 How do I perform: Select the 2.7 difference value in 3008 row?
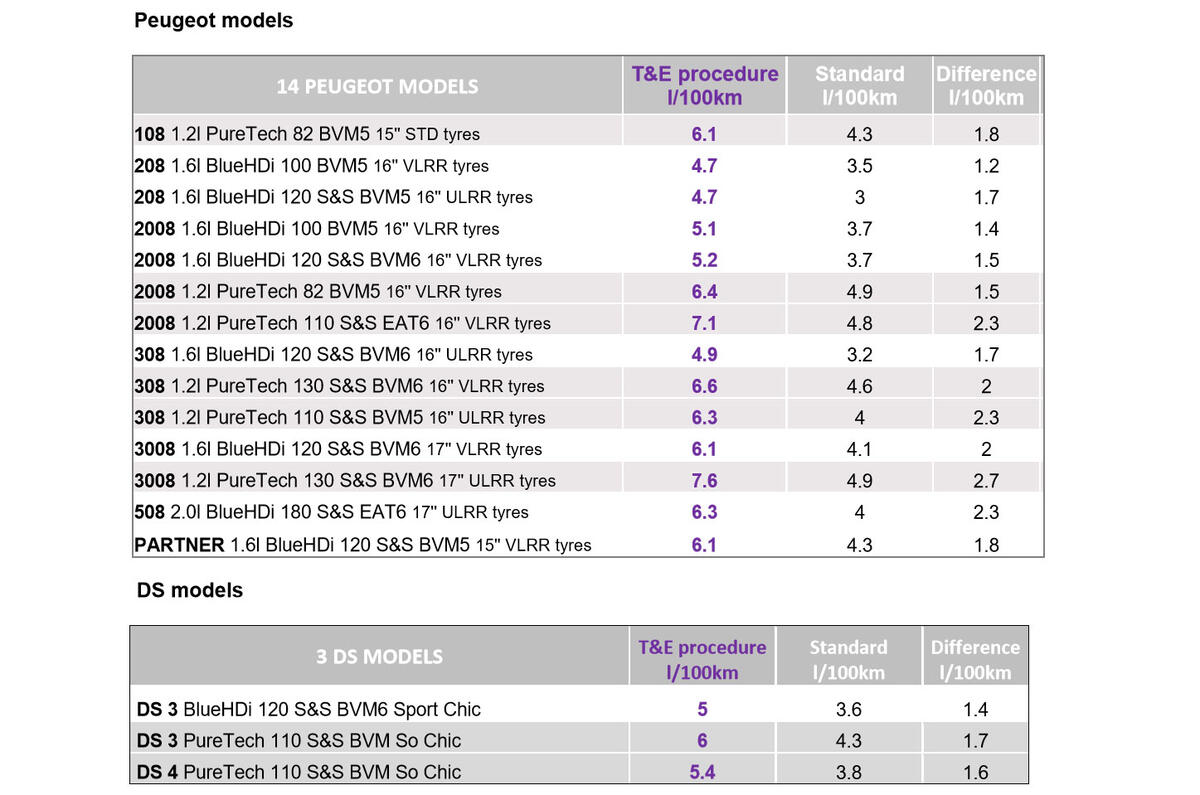[x=986, y=481]
